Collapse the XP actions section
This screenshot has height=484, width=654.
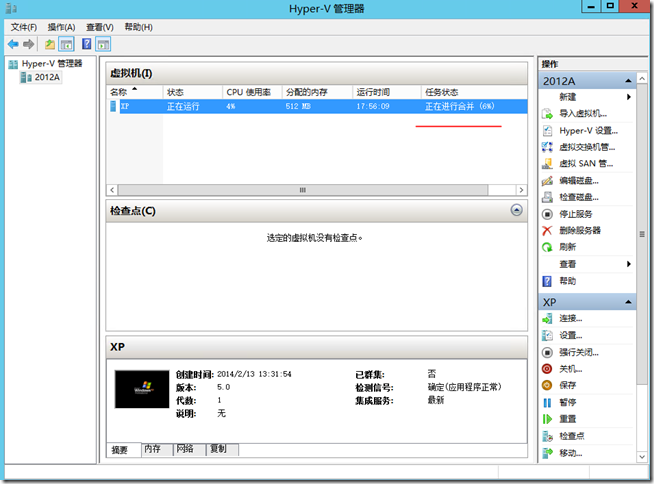click(x=628, y=302)
